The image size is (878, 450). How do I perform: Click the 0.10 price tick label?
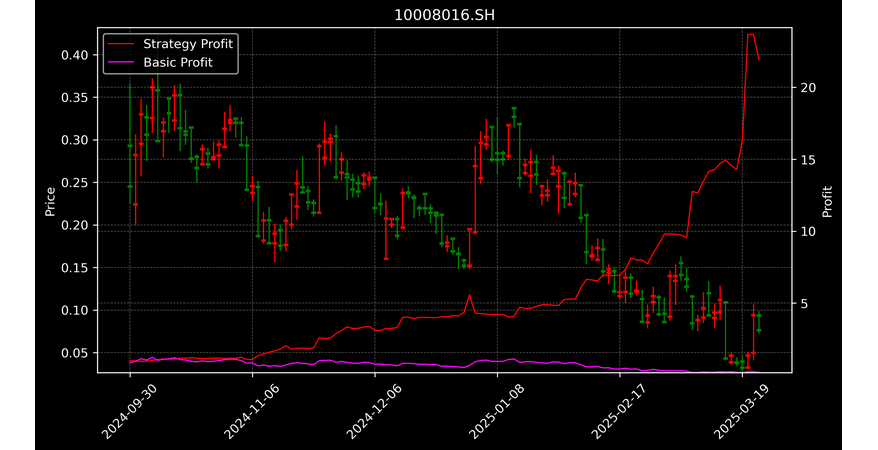click(x=75, y=310)
